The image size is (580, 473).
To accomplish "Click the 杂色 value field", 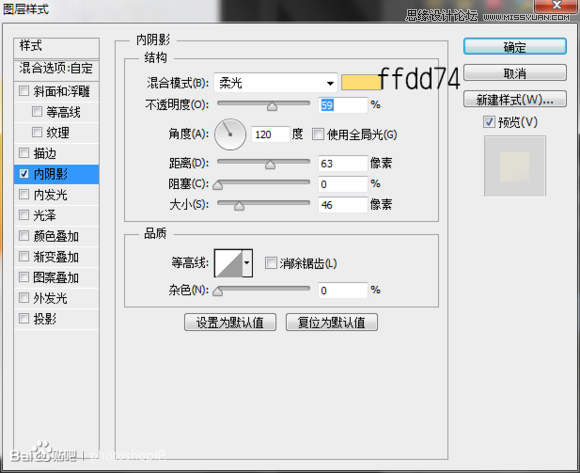I will tap(343, 290).
